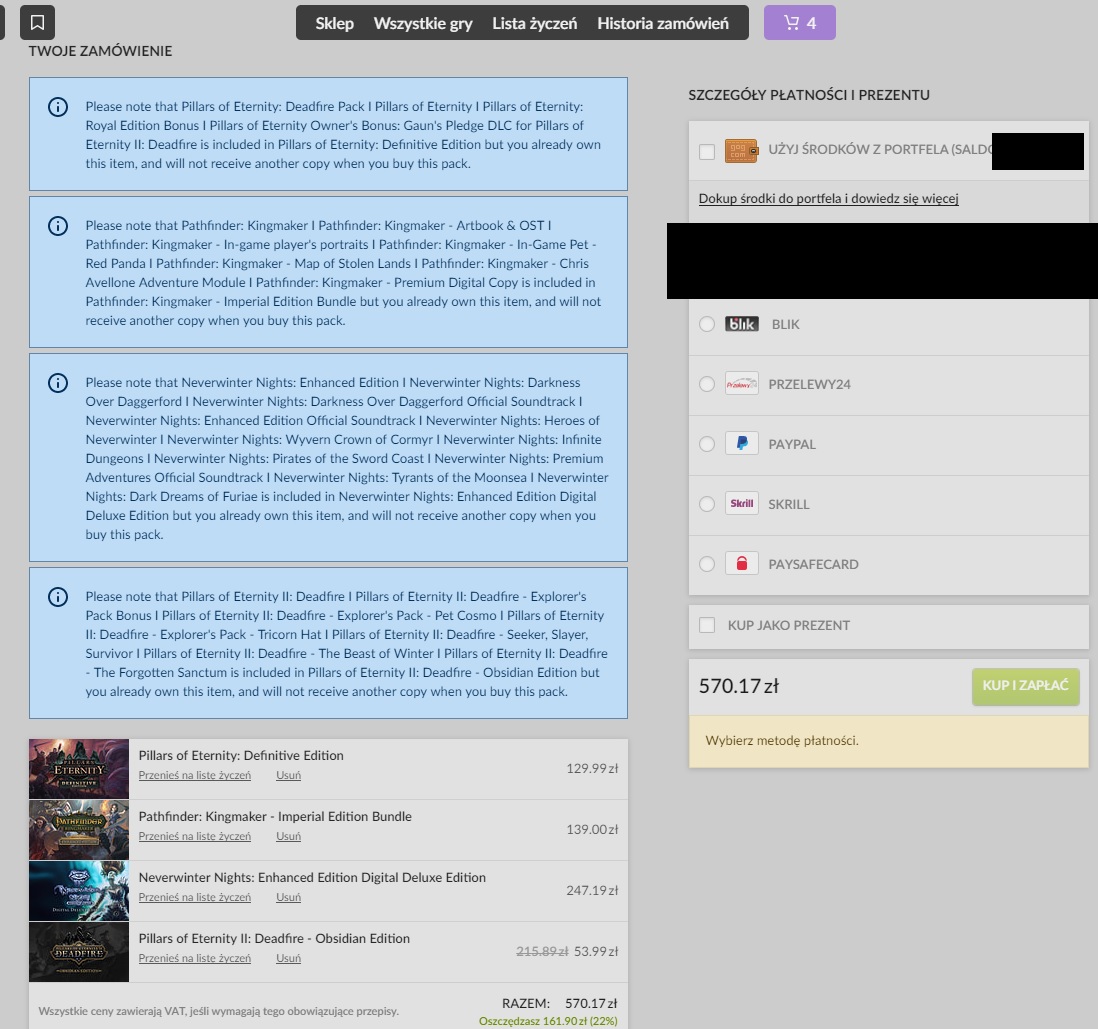This screenshot has height=1029, width=1098.
Task: Click the Paysafecard lock icon
Action: [x=742, y=564]
